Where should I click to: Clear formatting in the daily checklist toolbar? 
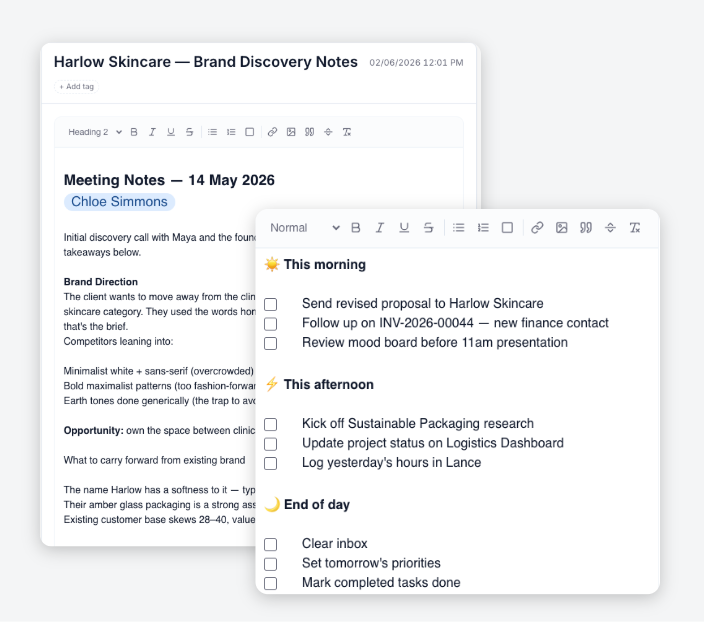click(x=634, y=228)
